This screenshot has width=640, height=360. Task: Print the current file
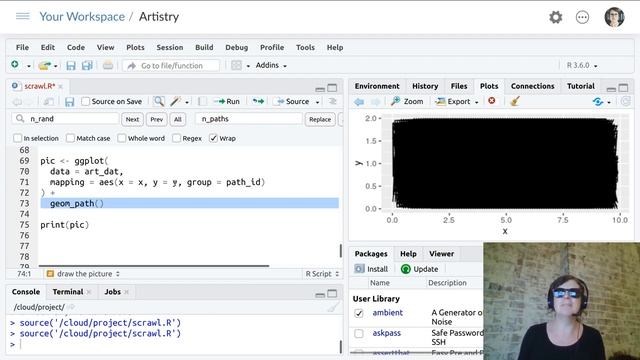coord(108,65)
